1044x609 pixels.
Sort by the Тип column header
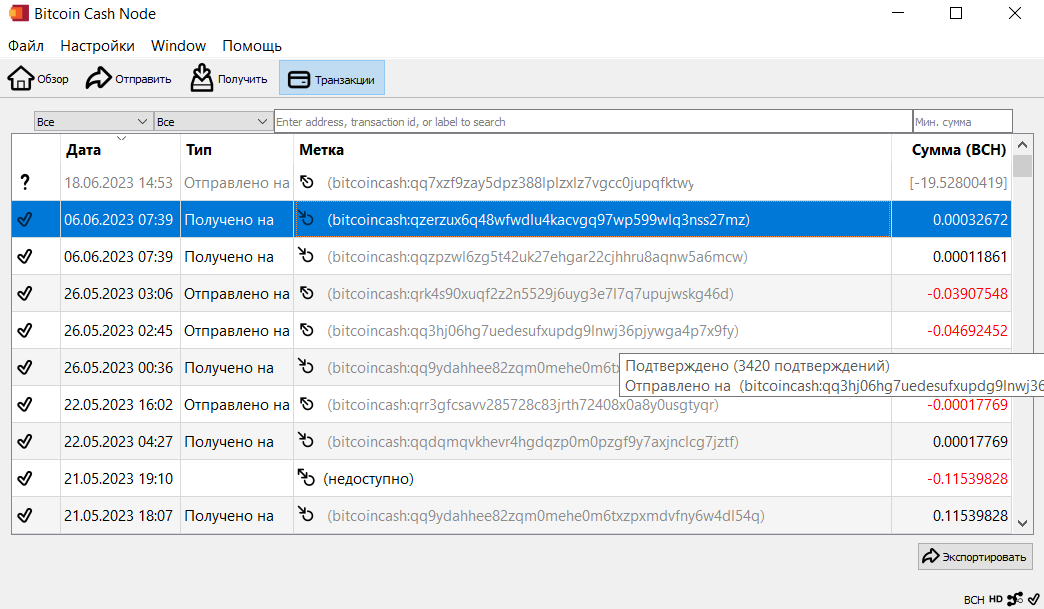click(x=236, y=150)
